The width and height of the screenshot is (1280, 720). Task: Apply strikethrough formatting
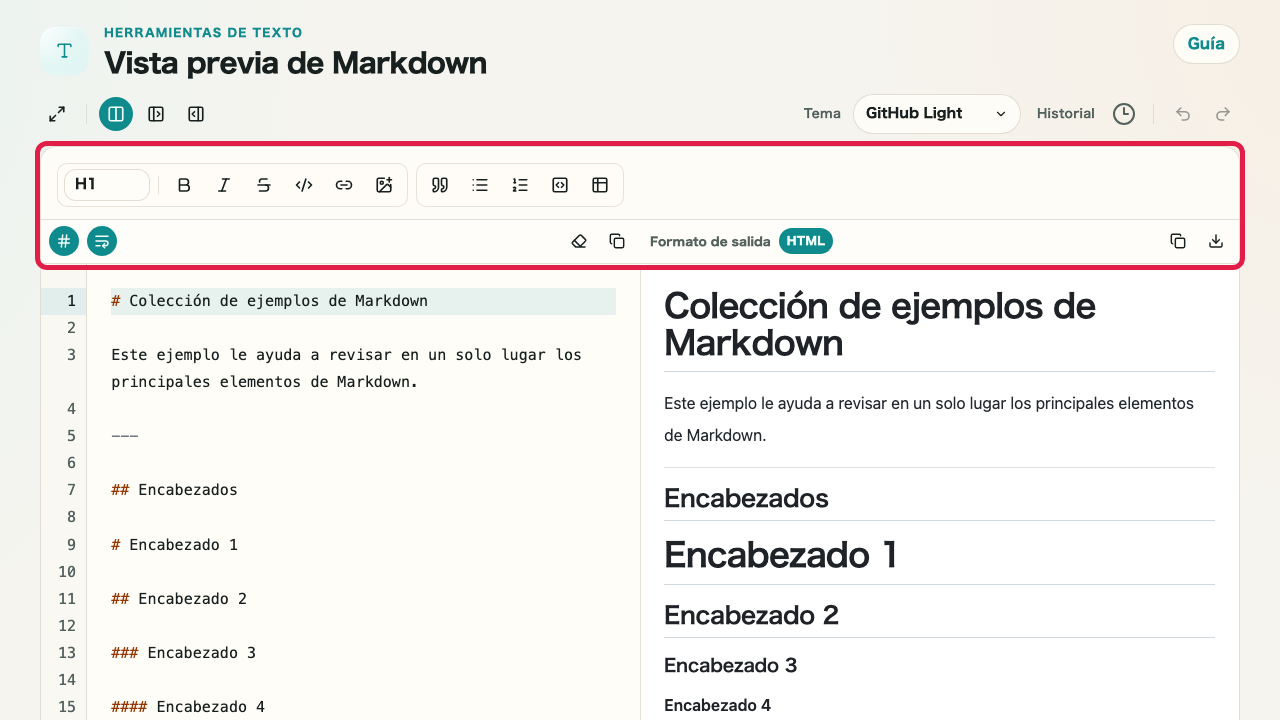pyautogui.click(x=264, y=185)
